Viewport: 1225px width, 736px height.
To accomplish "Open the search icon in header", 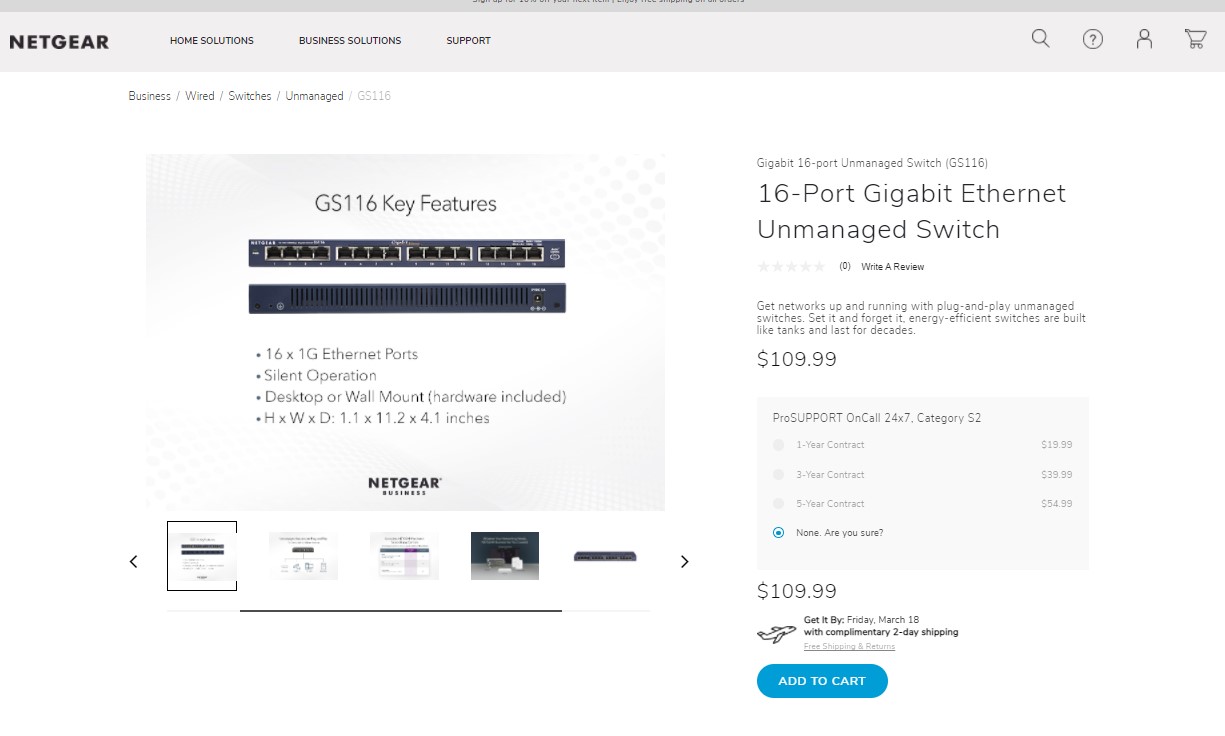I will 1040,39.
